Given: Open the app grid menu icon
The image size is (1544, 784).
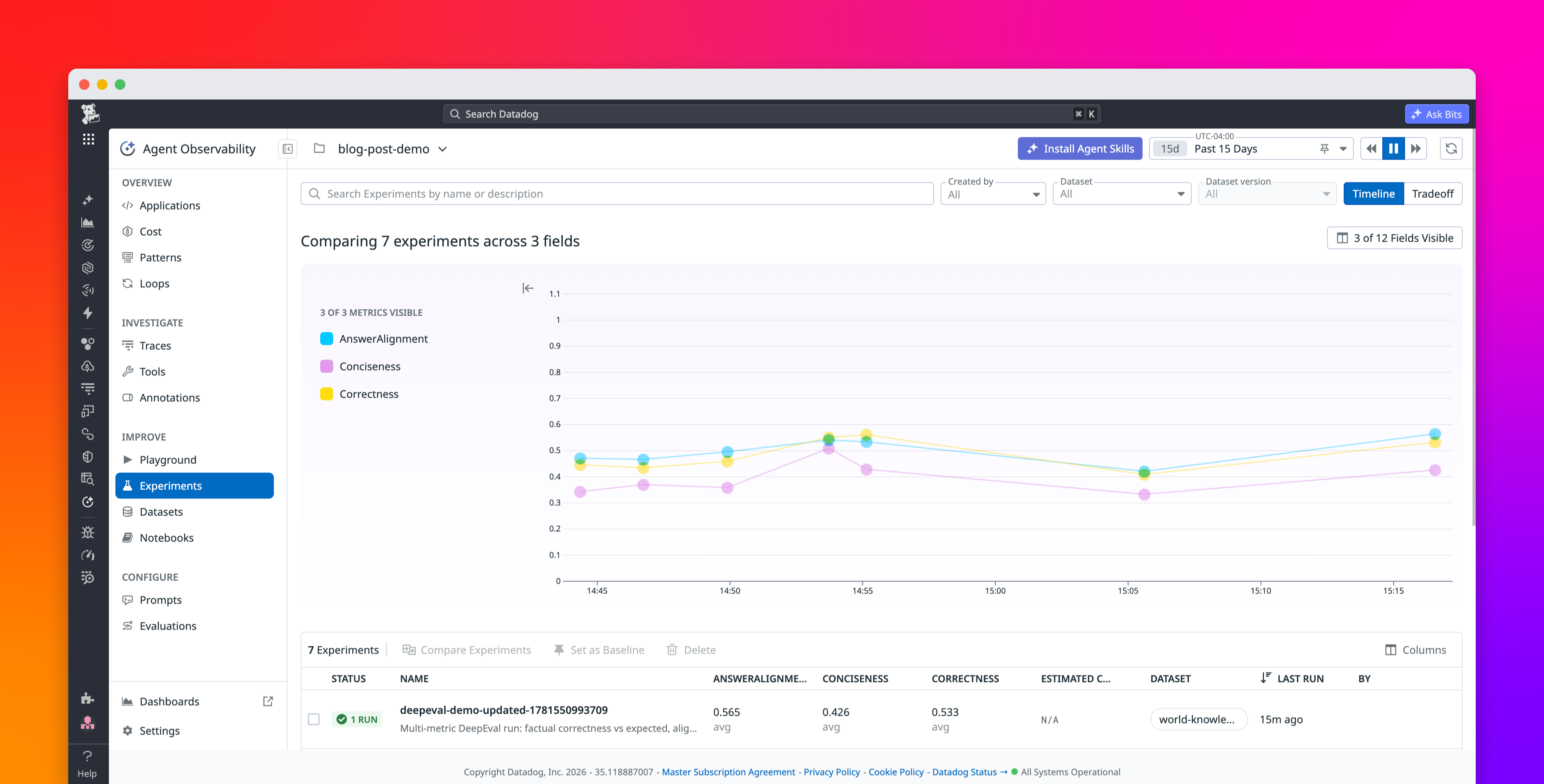Looking at the screenshot, I should pyautogui.click(x=88, y=139).
